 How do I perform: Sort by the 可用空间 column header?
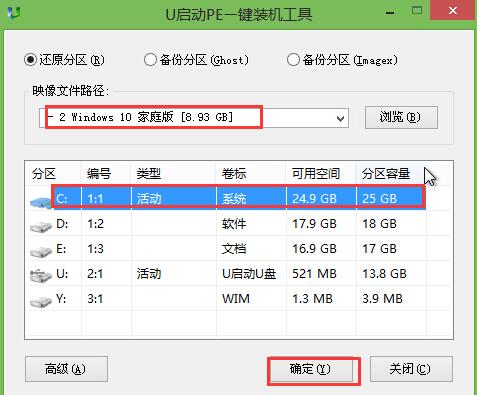pyautogui.click(x=316, y=174)
